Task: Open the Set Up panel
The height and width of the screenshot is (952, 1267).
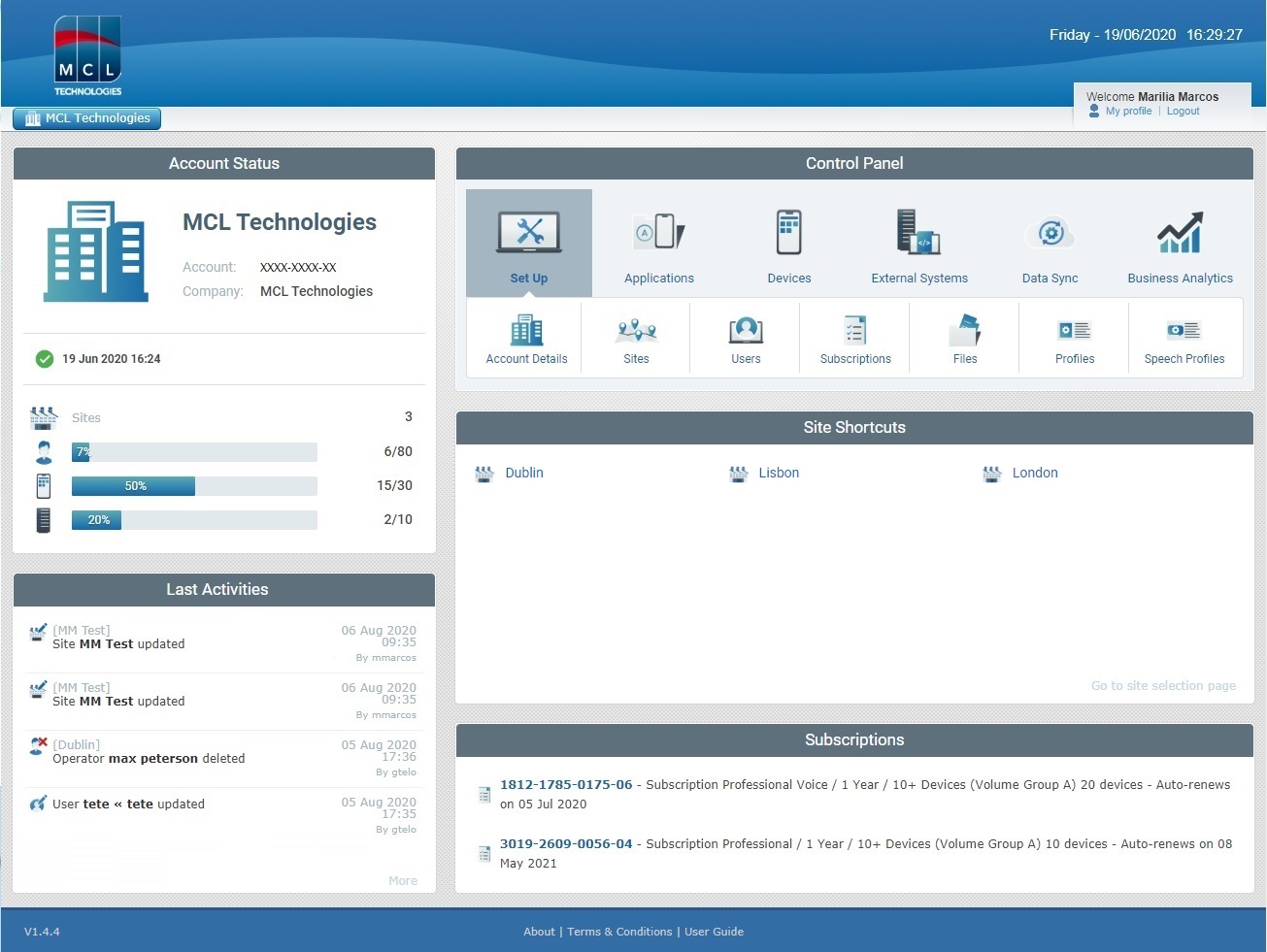Action: pyautogui.click(x=528, y=243)
